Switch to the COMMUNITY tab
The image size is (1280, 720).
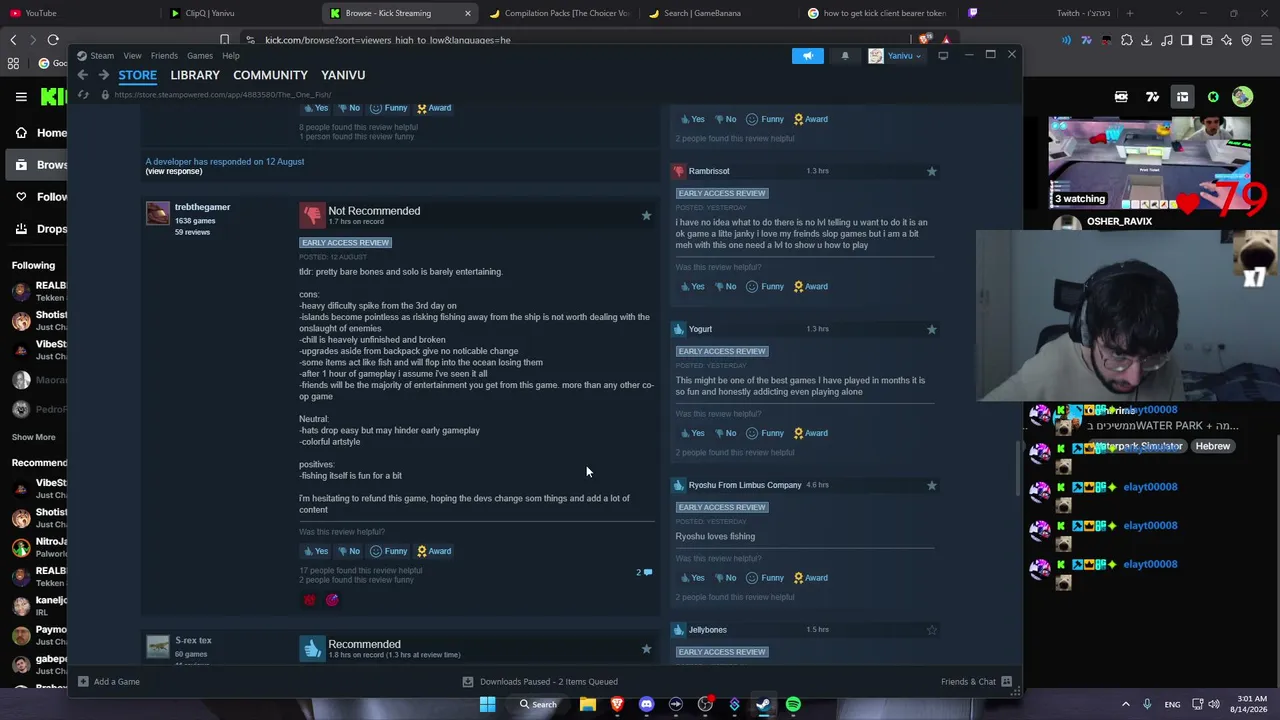coord(270,75)
